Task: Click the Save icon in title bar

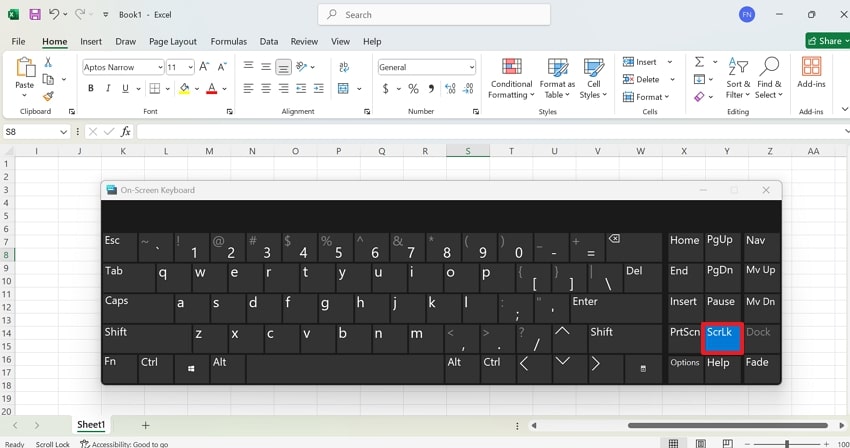Action: (x=35, y=15)
